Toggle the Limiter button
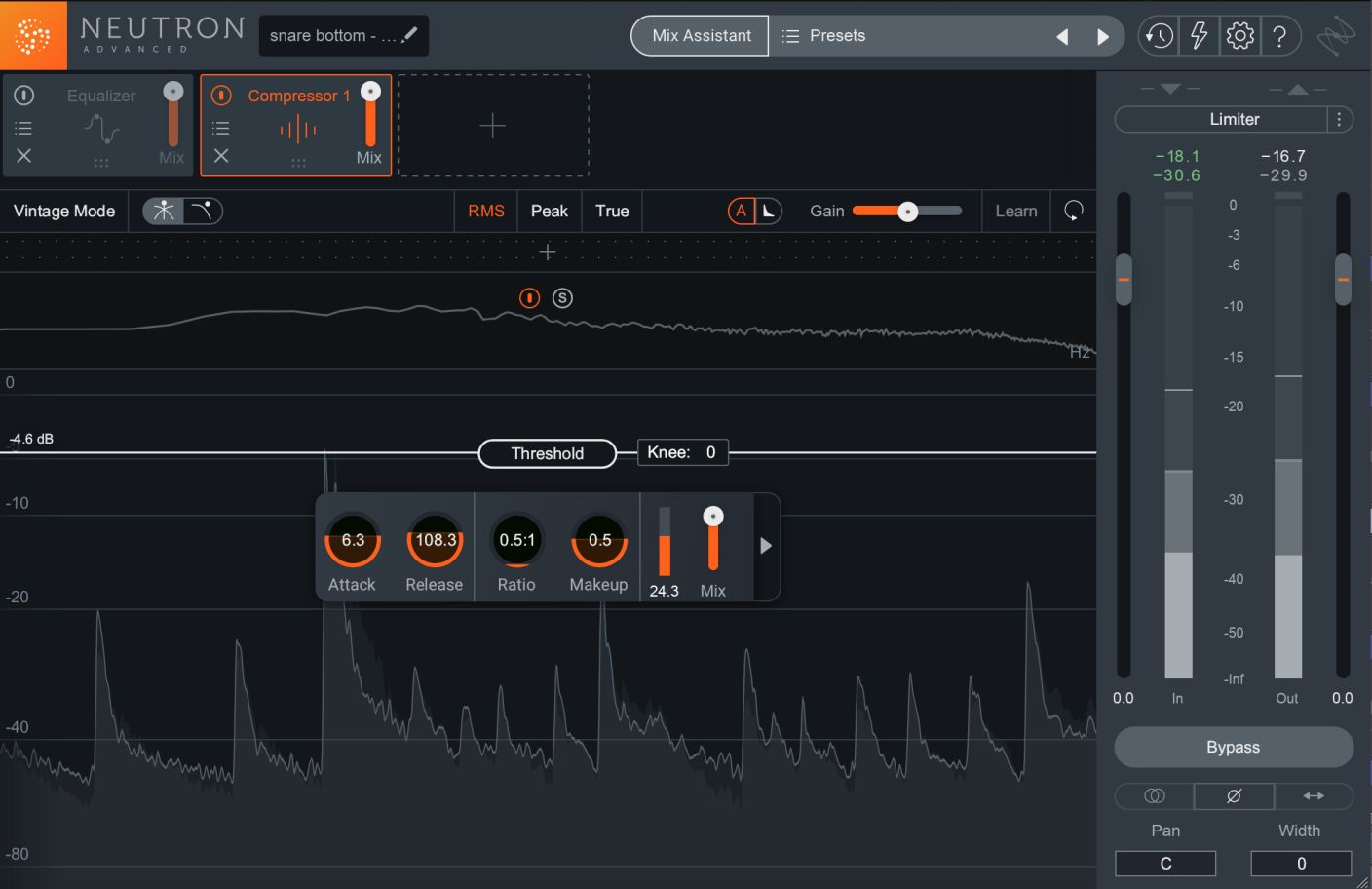 [x=1221, y=119]
